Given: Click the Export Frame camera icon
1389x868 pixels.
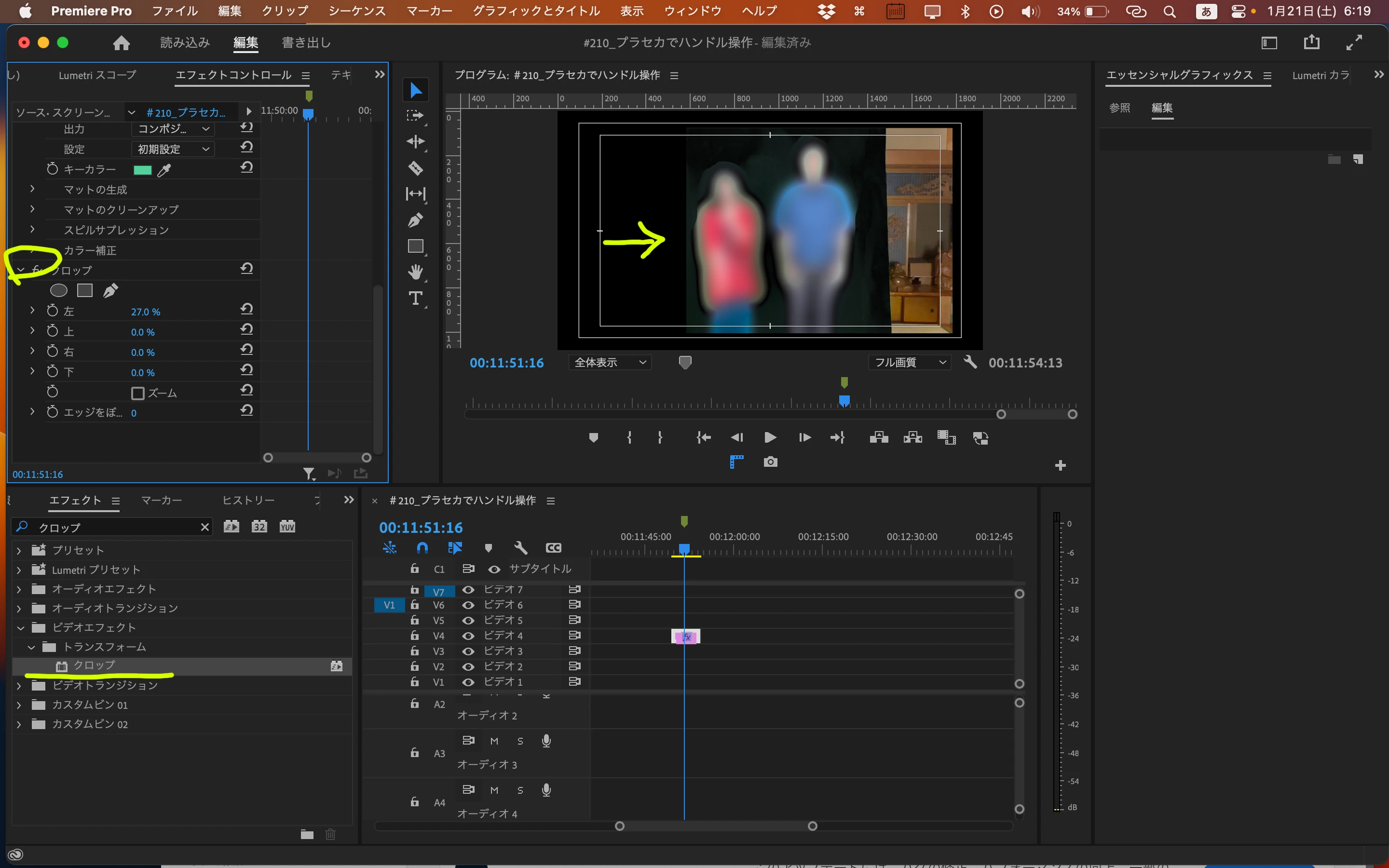Looking at the screenshot, I should [770, 461].
